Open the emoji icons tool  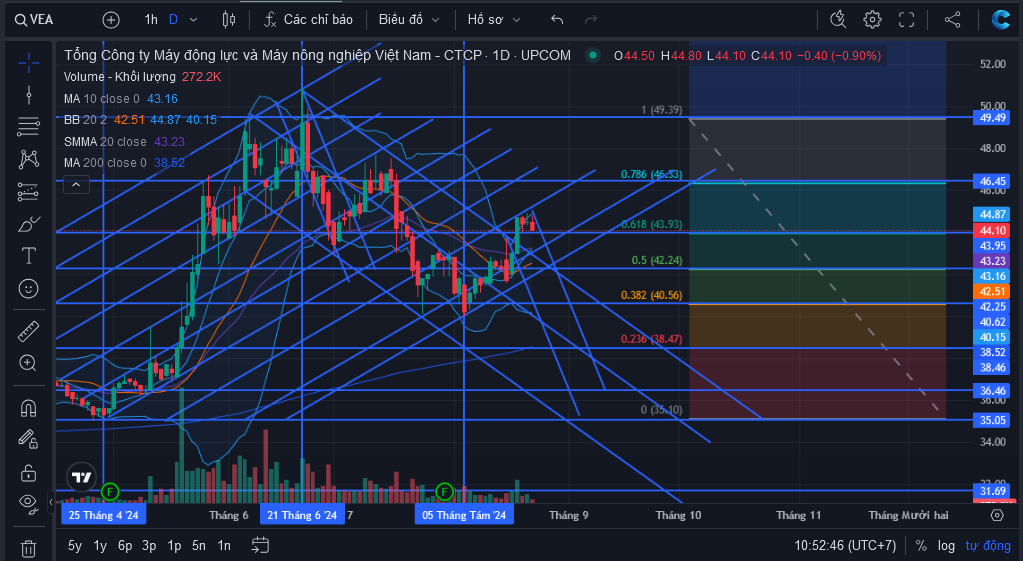[x=28, y=288]
